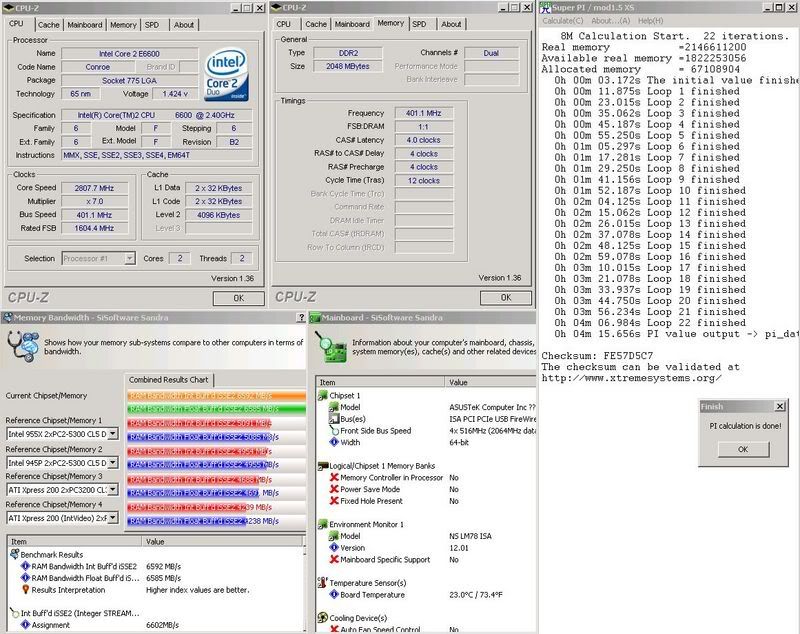This screenshot has height=634, width=800.
Task: Click the stethoscope Memory Bandwidth icon
Action: tap(22, 346)
